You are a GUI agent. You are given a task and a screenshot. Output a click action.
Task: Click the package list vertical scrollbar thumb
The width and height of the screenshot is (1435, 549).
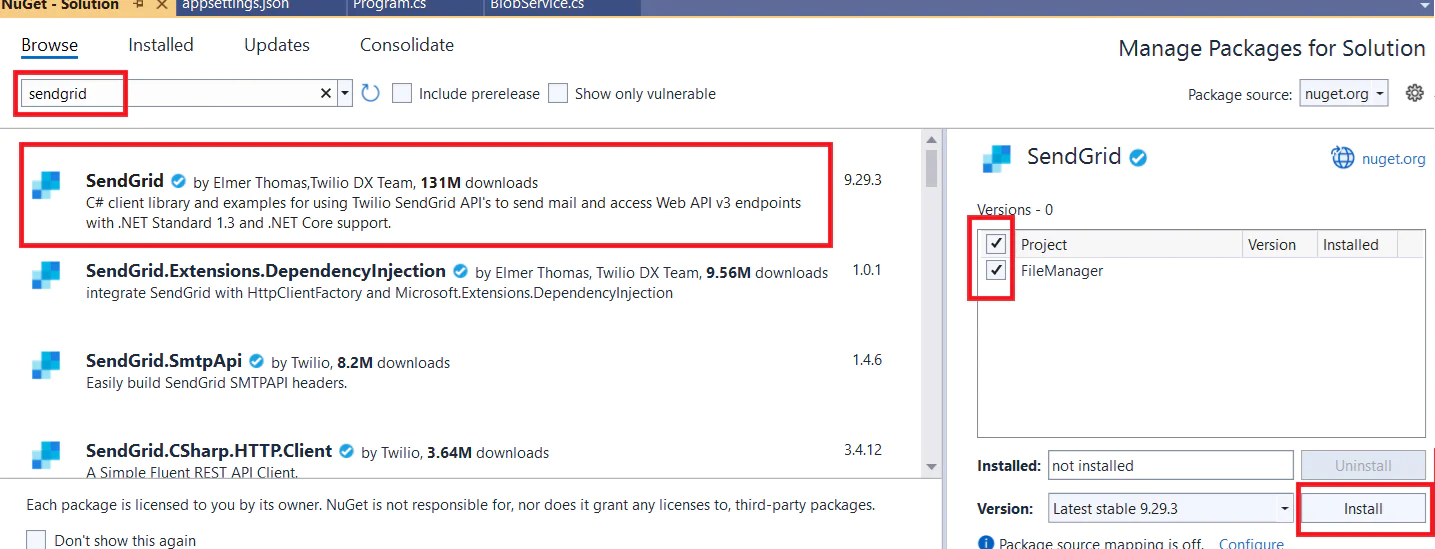(x=932, y=168)
